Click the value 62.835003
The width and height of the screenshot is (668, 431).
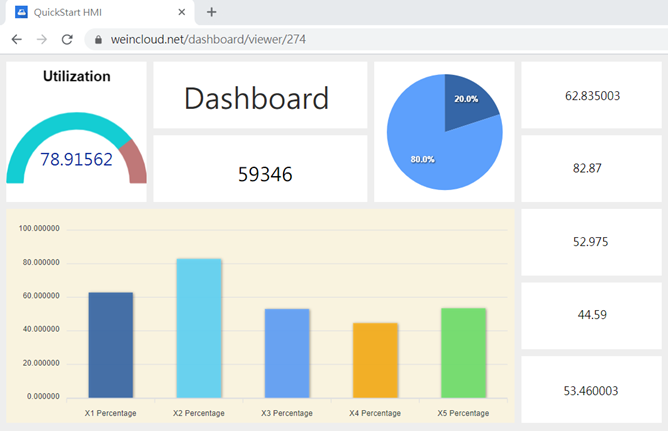[x=592, y=96]
